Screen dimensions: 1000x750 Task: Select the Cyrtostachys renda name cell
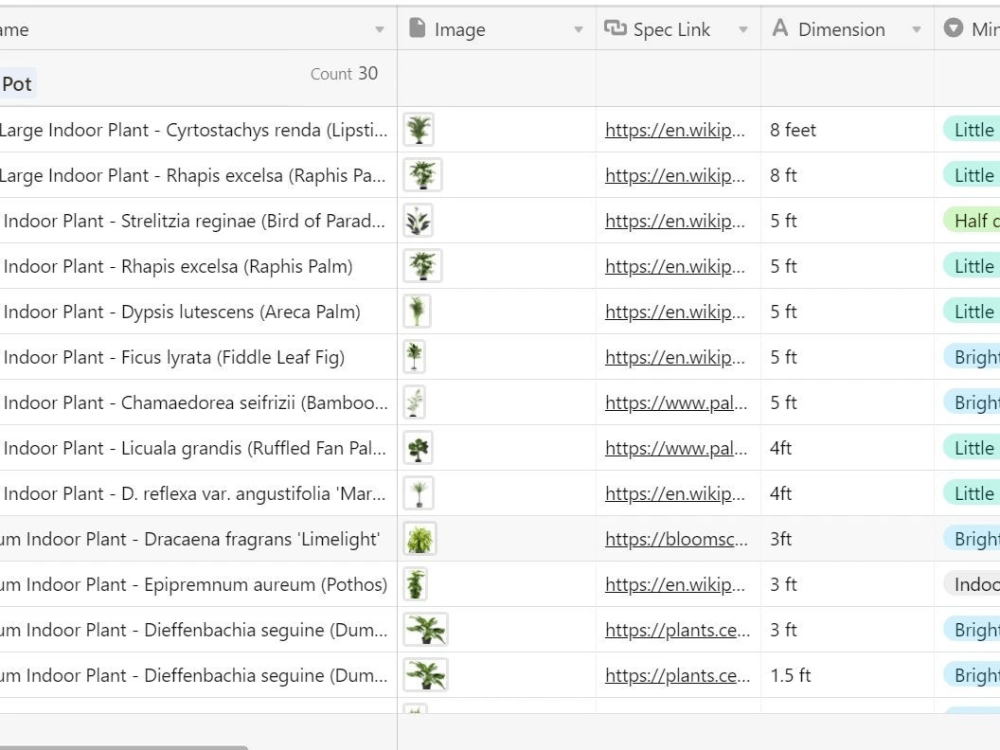[198, 129]
